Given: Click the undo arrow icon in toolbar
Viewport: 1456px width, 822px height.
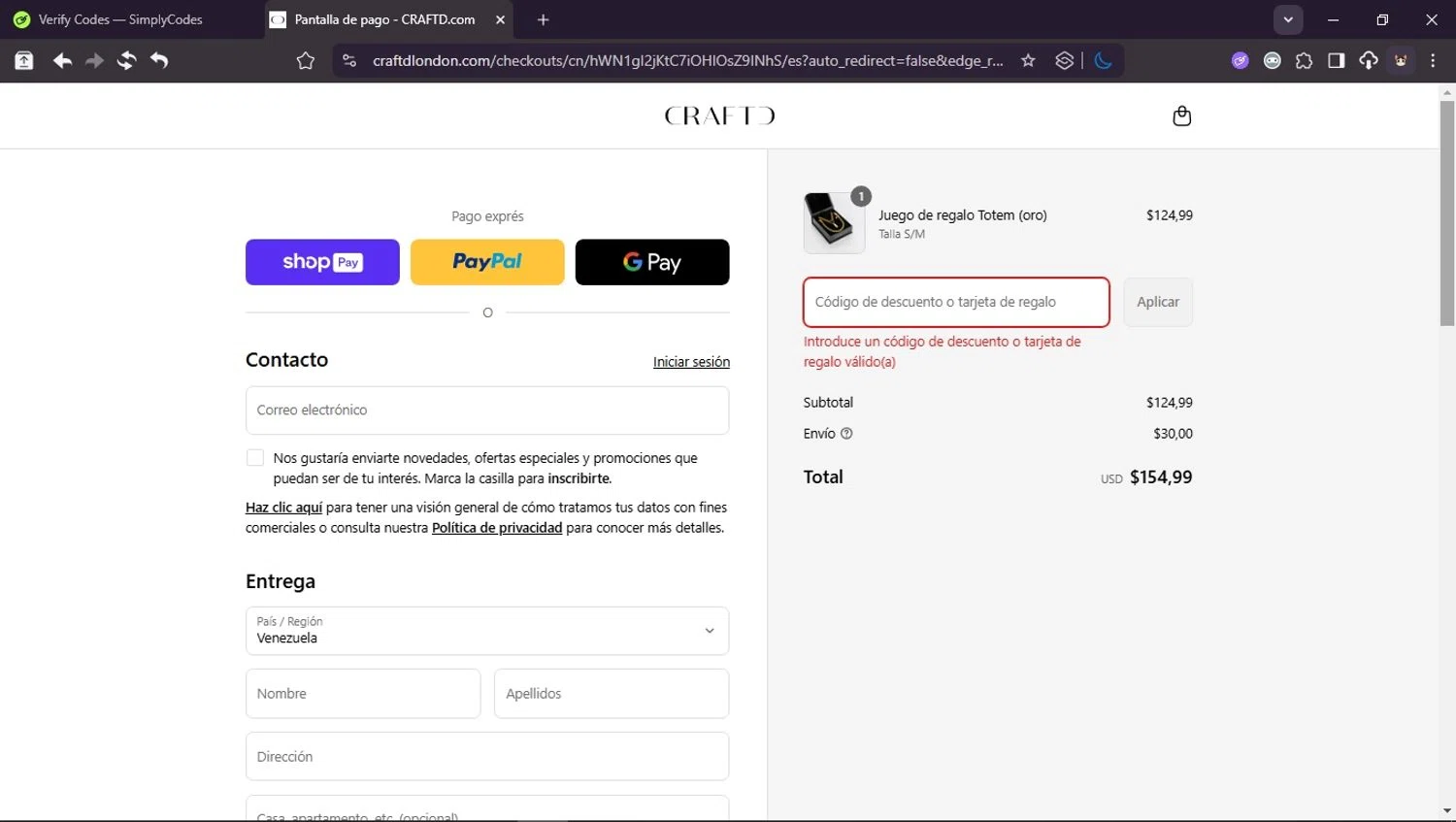Looking at the screenshot, I should [x=159, y=61].
